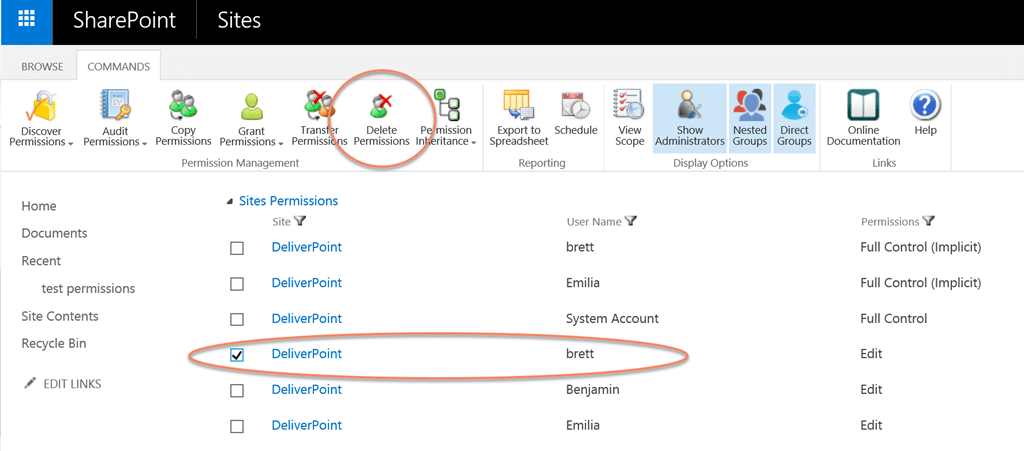The image size is (1024, 451).
Task: Open the SharePoint app launcher grid
Action: [x=26, y=19]
